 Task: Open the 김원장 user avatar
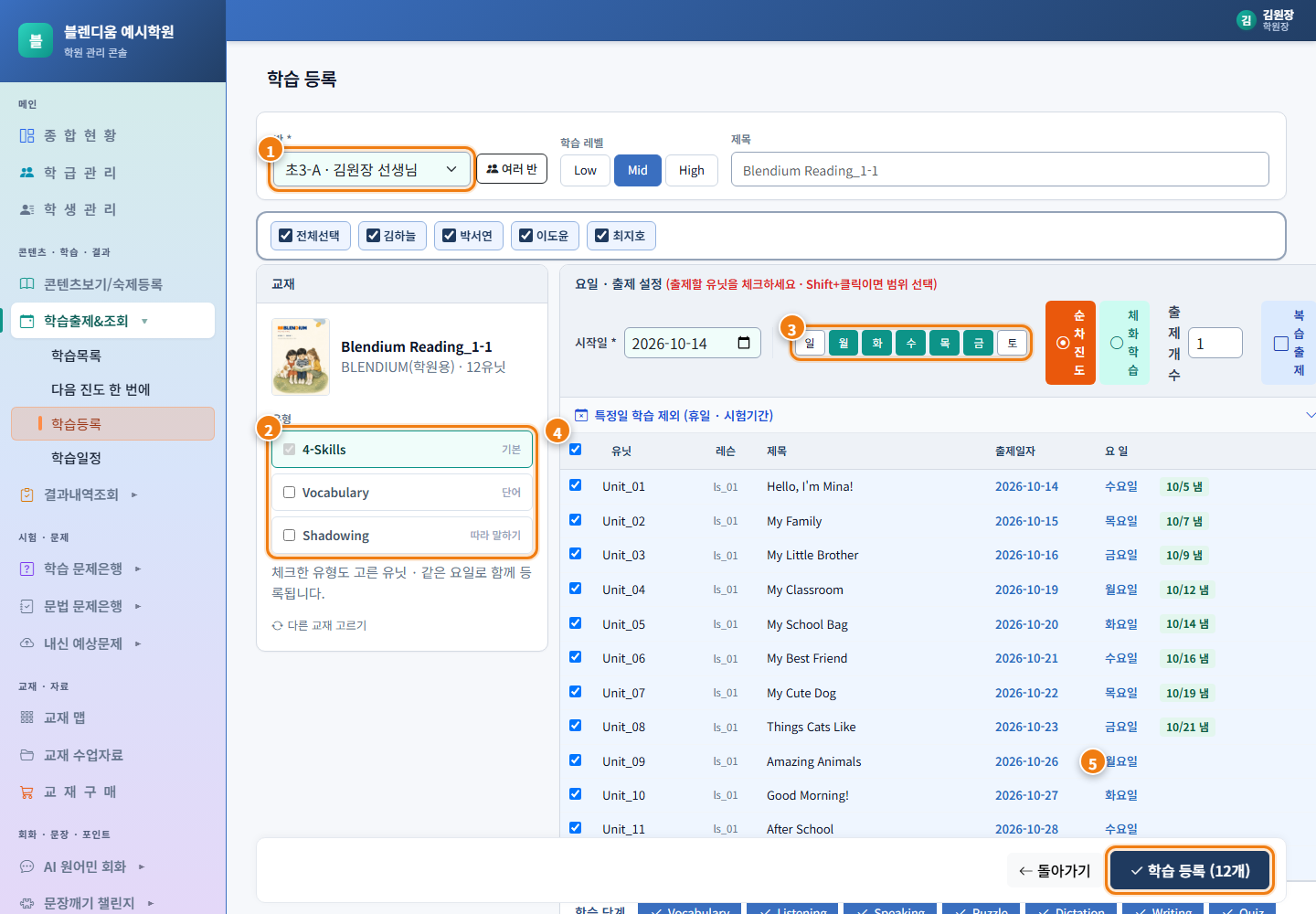click(x=1246, y=20)
